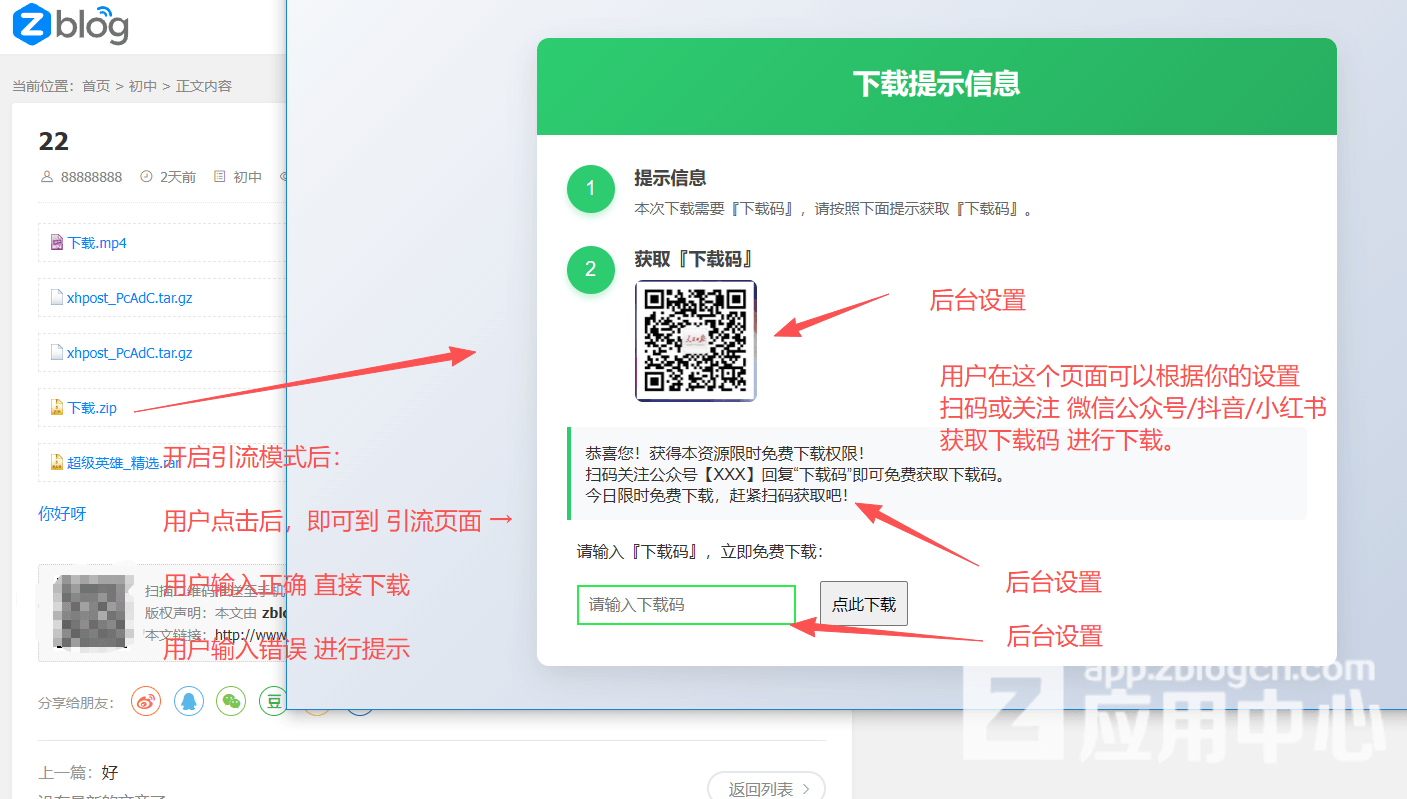Click the archive icon beside 下载.zip
1407x799 pixels.
[x=57, y=407]
